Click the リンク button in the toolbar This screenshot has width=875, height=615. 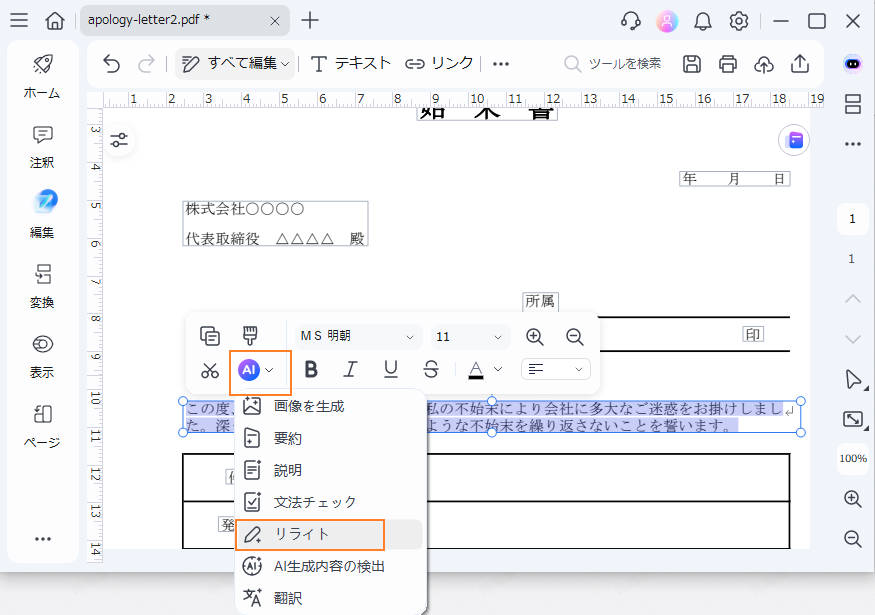coord(437,63)
